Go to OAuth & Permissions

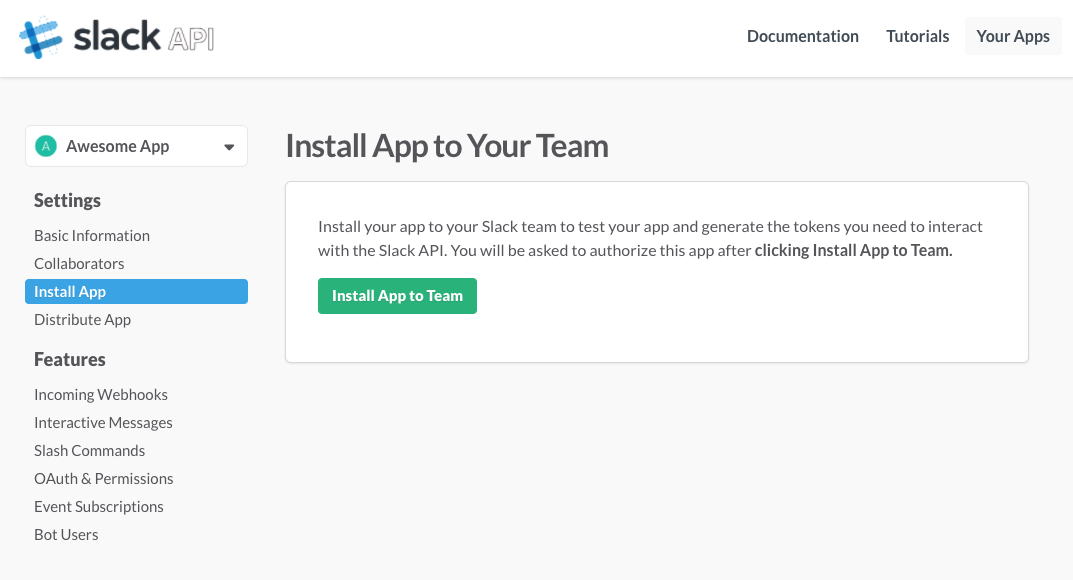(103, 478)
